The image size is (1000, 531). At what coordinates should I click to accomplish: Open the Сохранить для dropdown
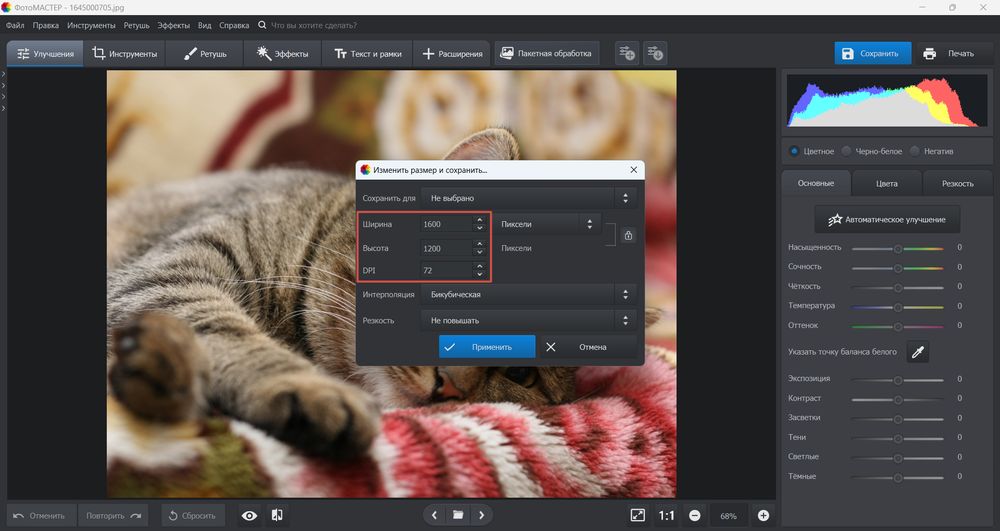point(528,198)
